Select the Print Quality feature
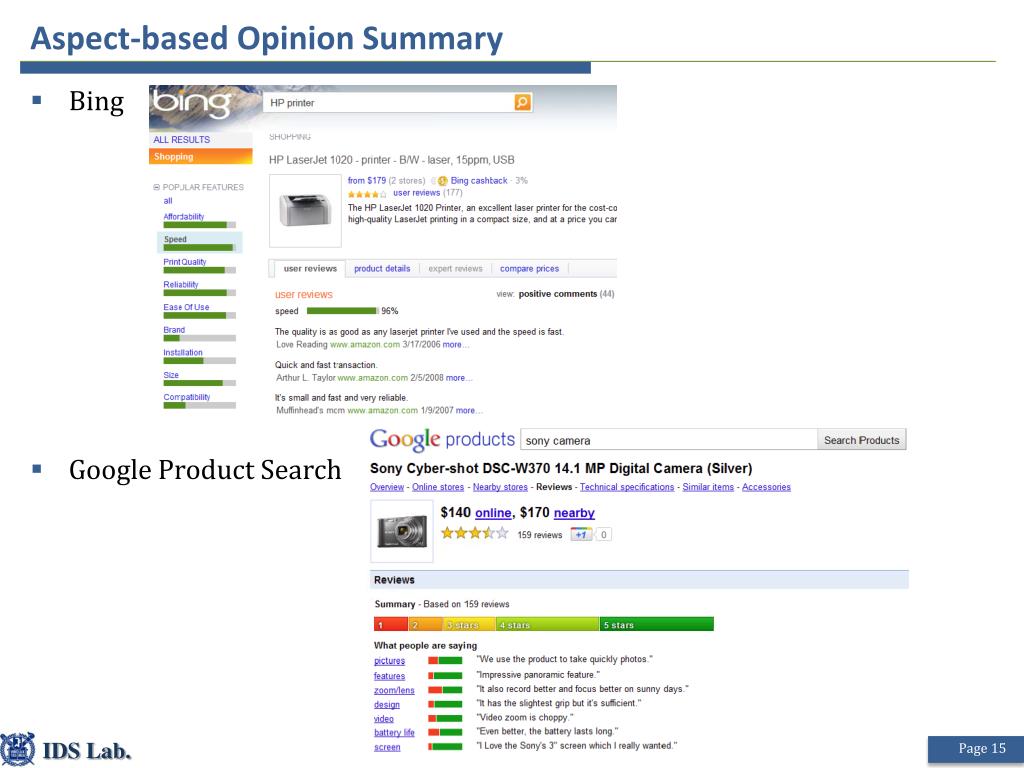The image size is (1024, 768). pos(185,262)
